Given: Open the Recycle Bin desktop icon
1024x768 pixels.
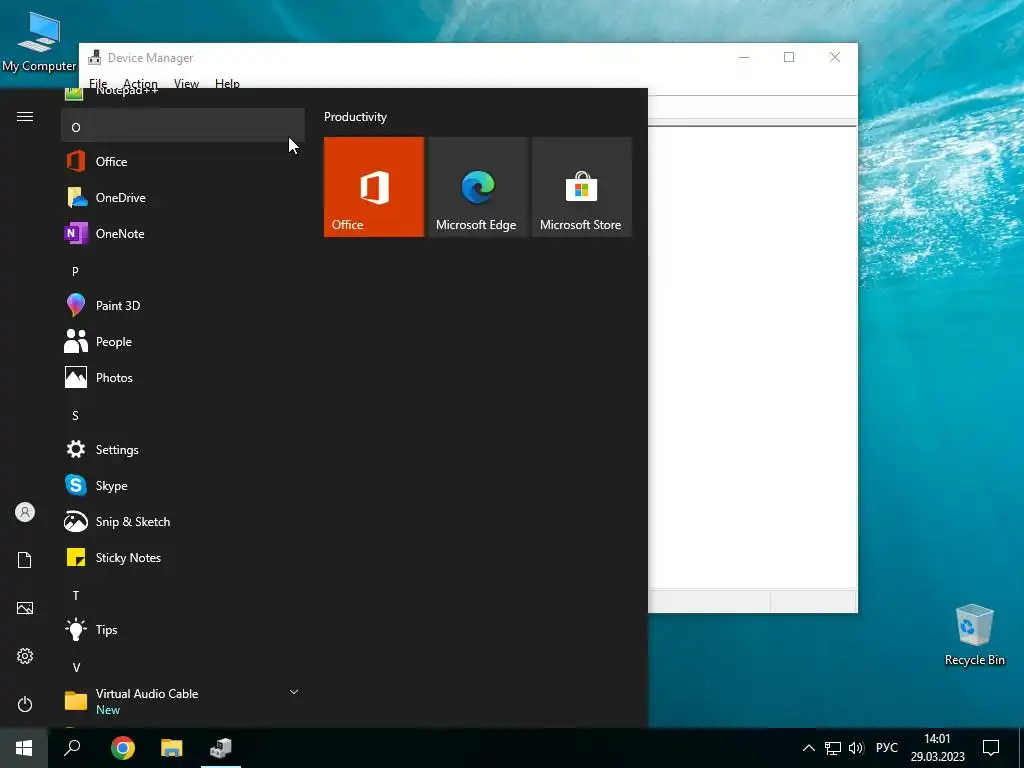Looking at the screenshot, I should pyautogui.click(x=974, y=635).
